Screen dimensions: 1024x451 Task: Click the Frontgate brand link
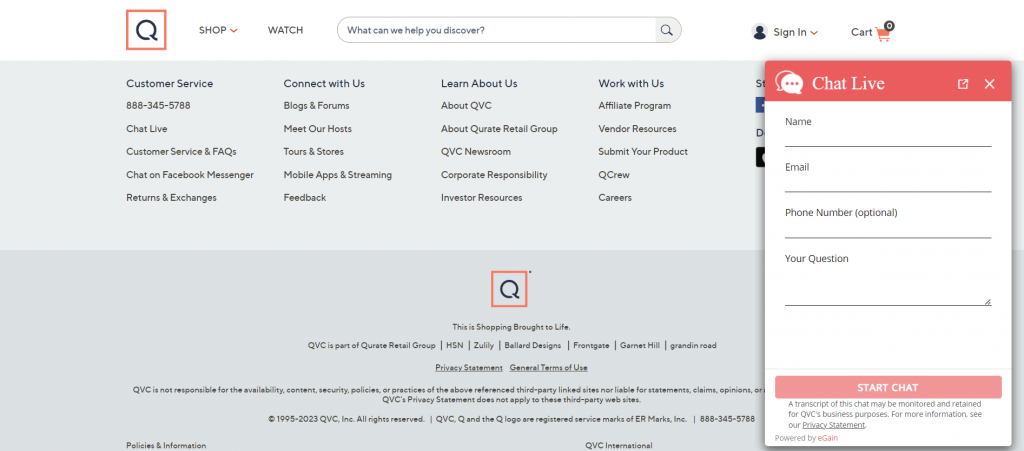tap(591, 345)
